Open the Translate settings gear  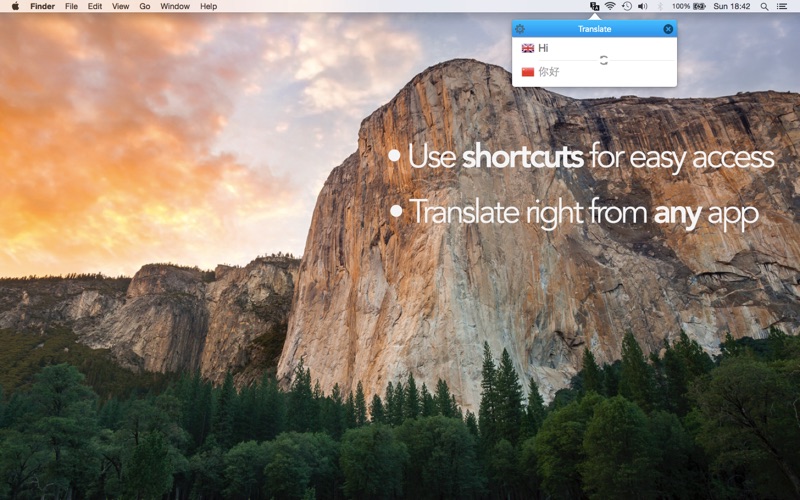519,29
